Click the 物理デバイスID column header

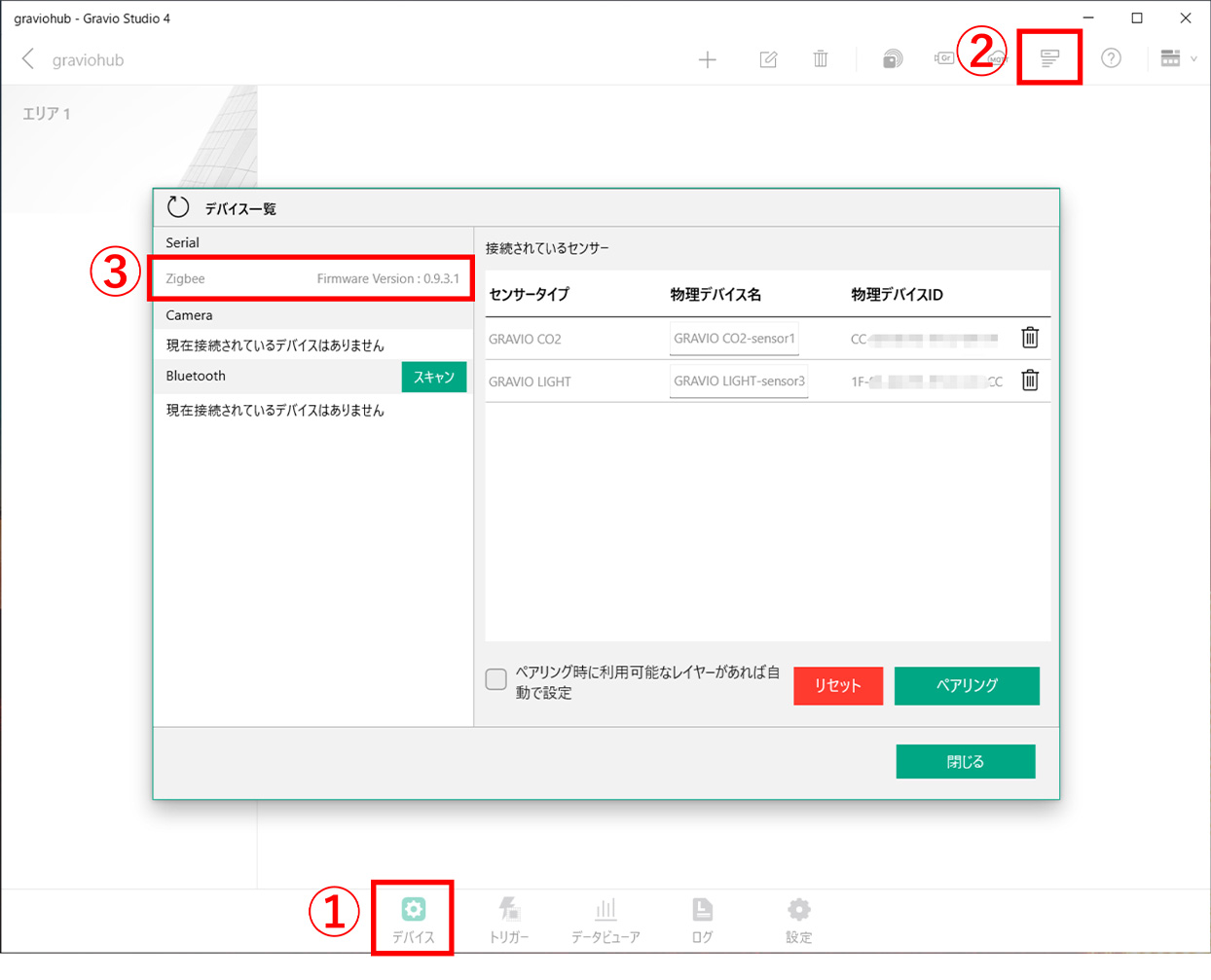point(897,294)
